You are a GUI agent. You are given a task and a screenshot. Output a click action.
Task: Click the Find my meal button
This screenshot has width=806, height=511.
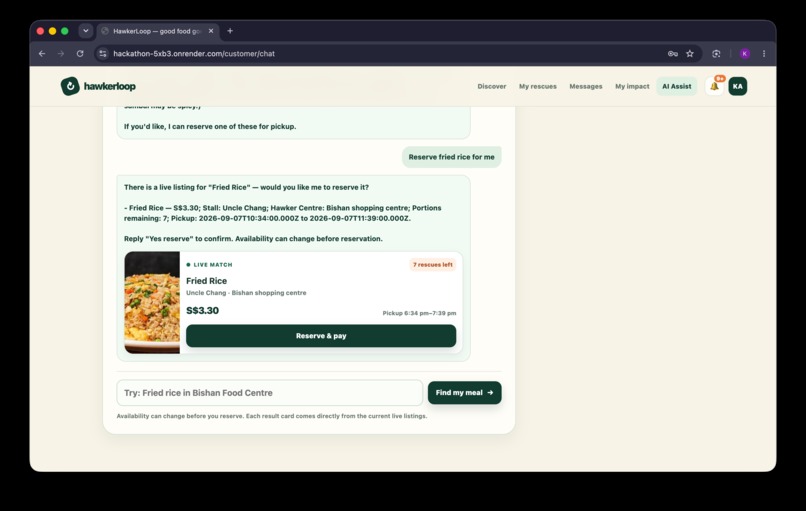[464, 392]
